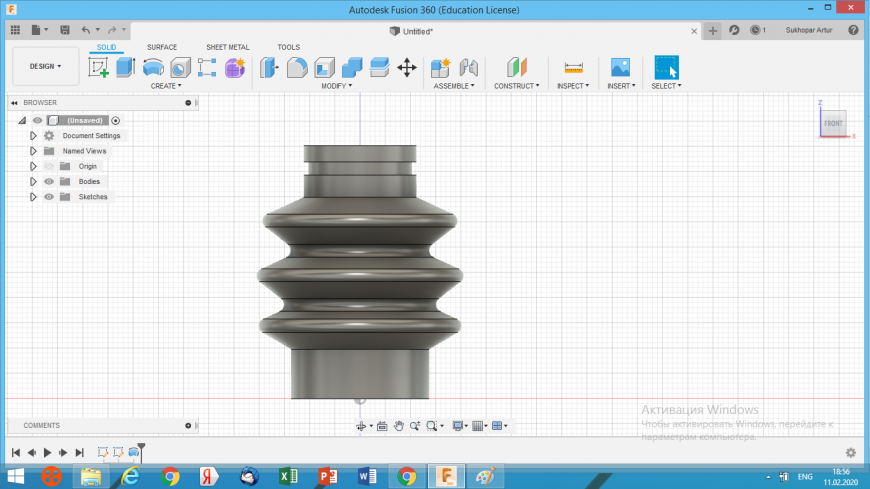870x489 pixels.
Task: Add a new design tab with plus
Action: pyautogui.click(x=712, y=31)
